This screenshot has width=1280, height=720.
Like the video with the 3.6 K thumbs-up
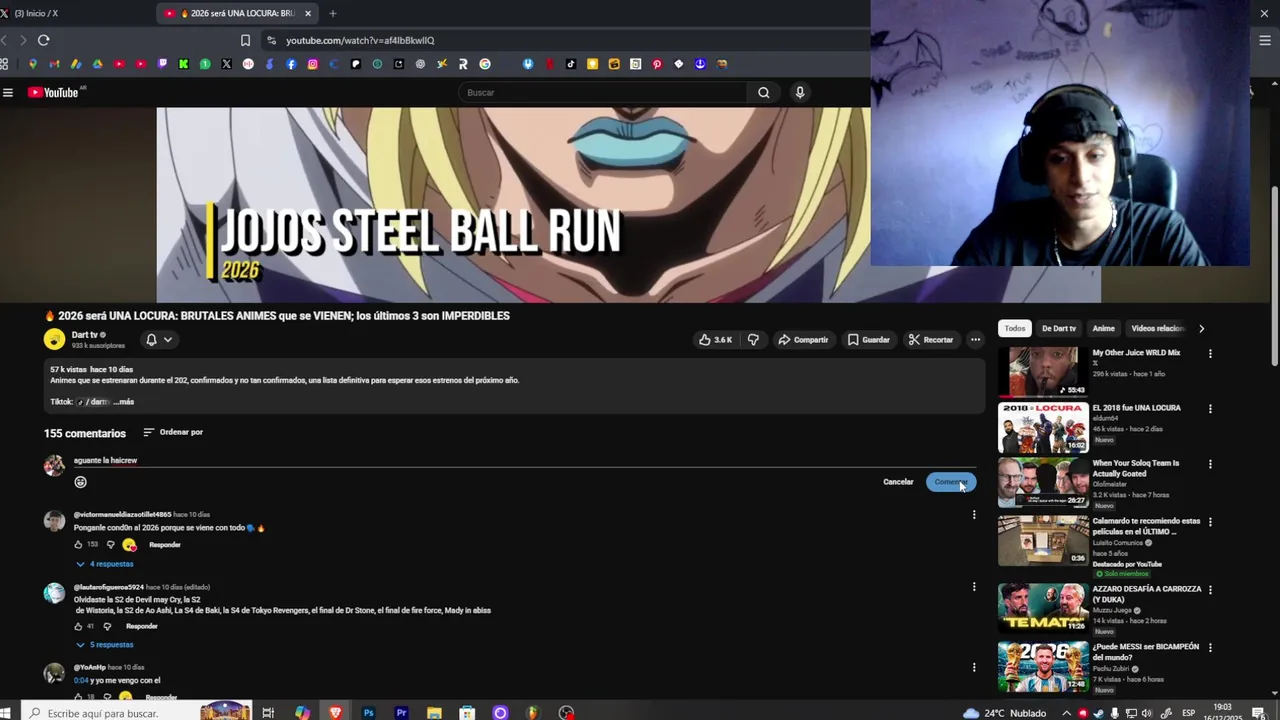click(x=715, y=340)
